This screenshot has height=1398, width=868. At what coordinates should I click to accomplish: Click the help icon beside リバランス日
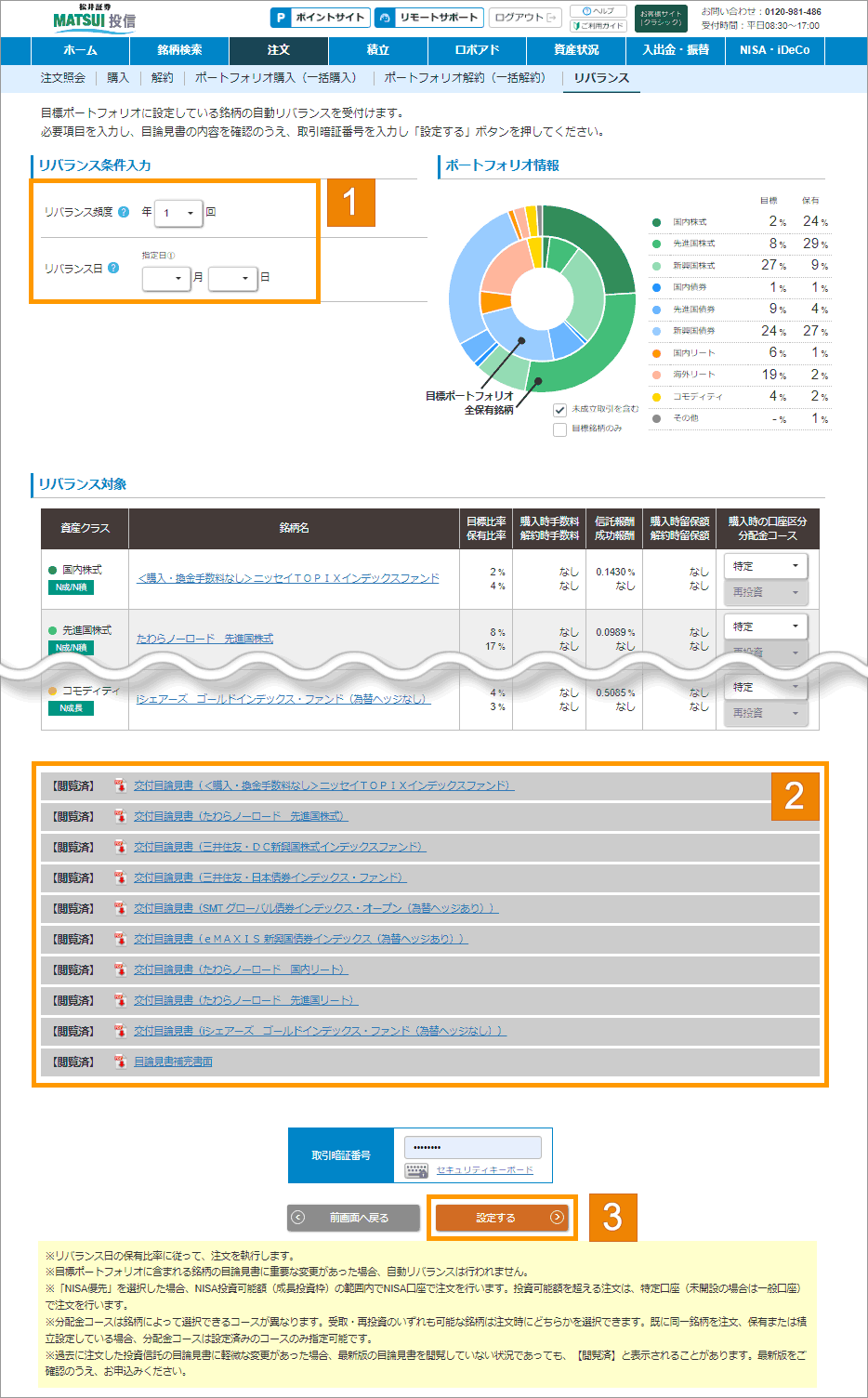[113, 268]
